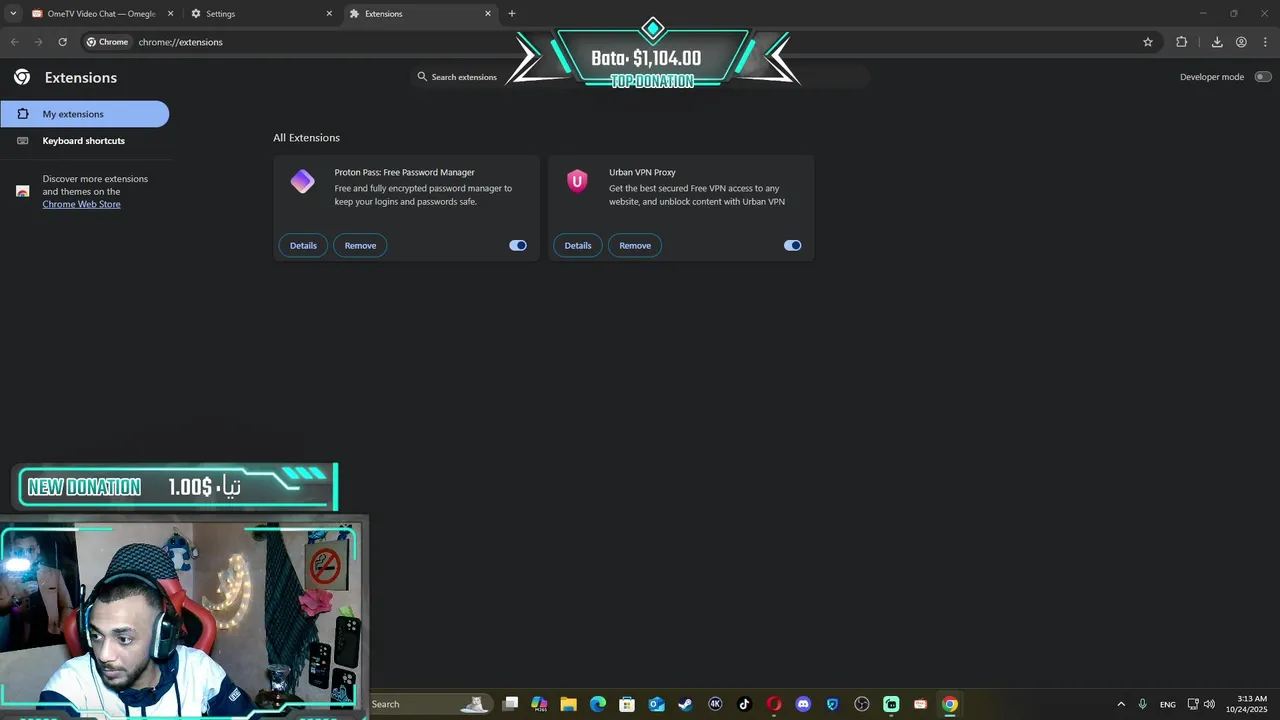Click the Urban VPN pink shield icon
Screen dimensions: 1280x720
(x=577, y=181)
